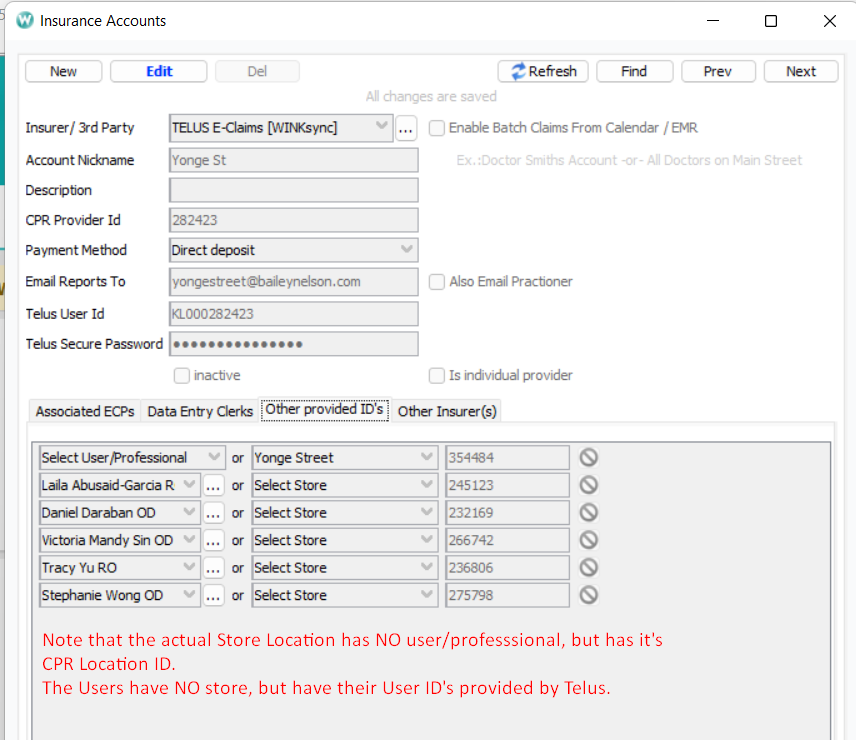
Task: Select the Other provided ID's tab
Action: pyautogui.click(x=325, y=409)
